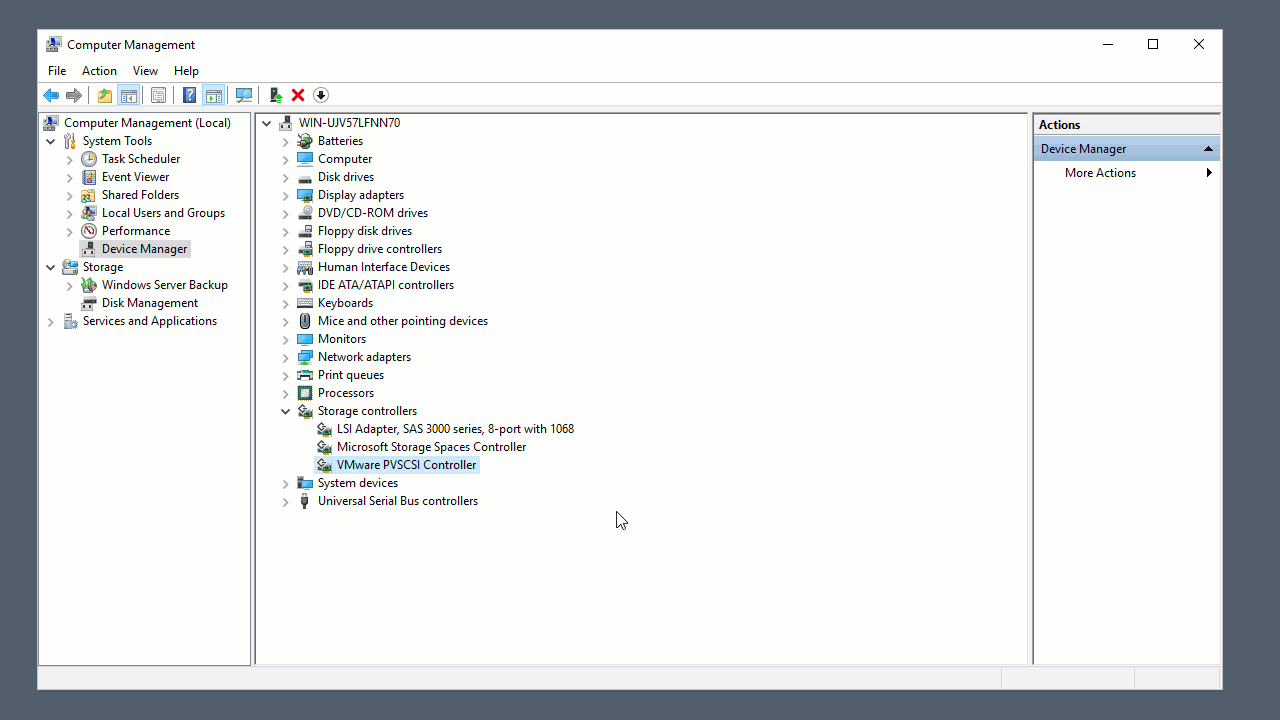Collapse the System Tools tree node
The image size is (1280, 720).
pyautogui.click(x=51, y=141)
